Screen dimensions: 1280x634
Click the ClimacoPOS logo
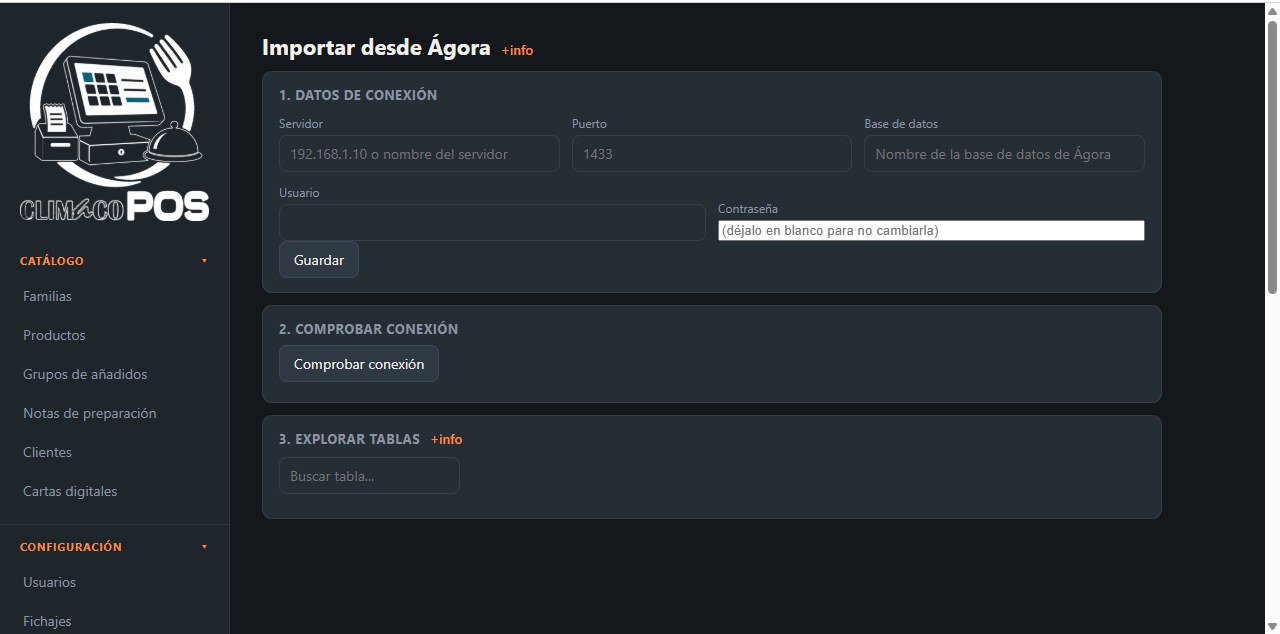tap(114, 122)
